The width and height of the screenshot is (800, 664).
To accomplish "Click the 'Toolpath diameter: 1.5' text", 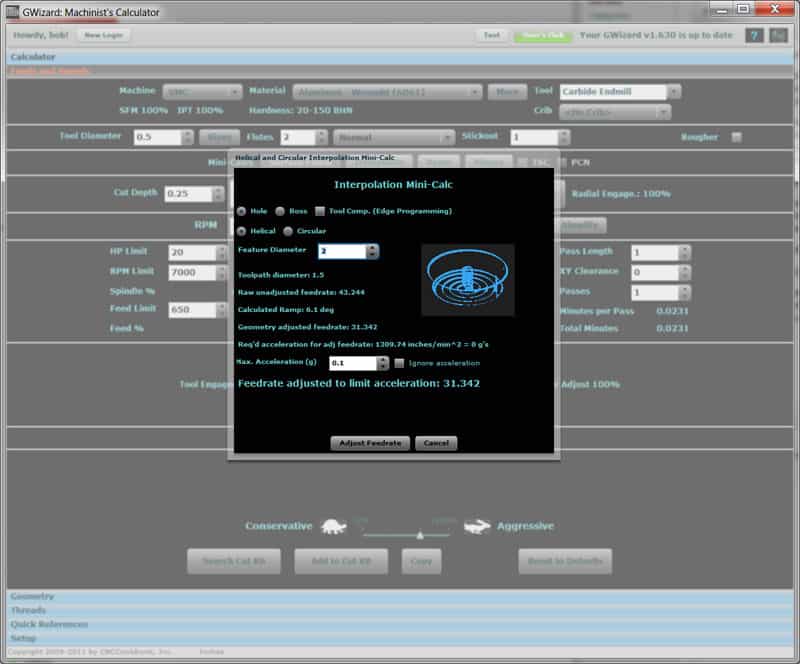I will point(281,275).
